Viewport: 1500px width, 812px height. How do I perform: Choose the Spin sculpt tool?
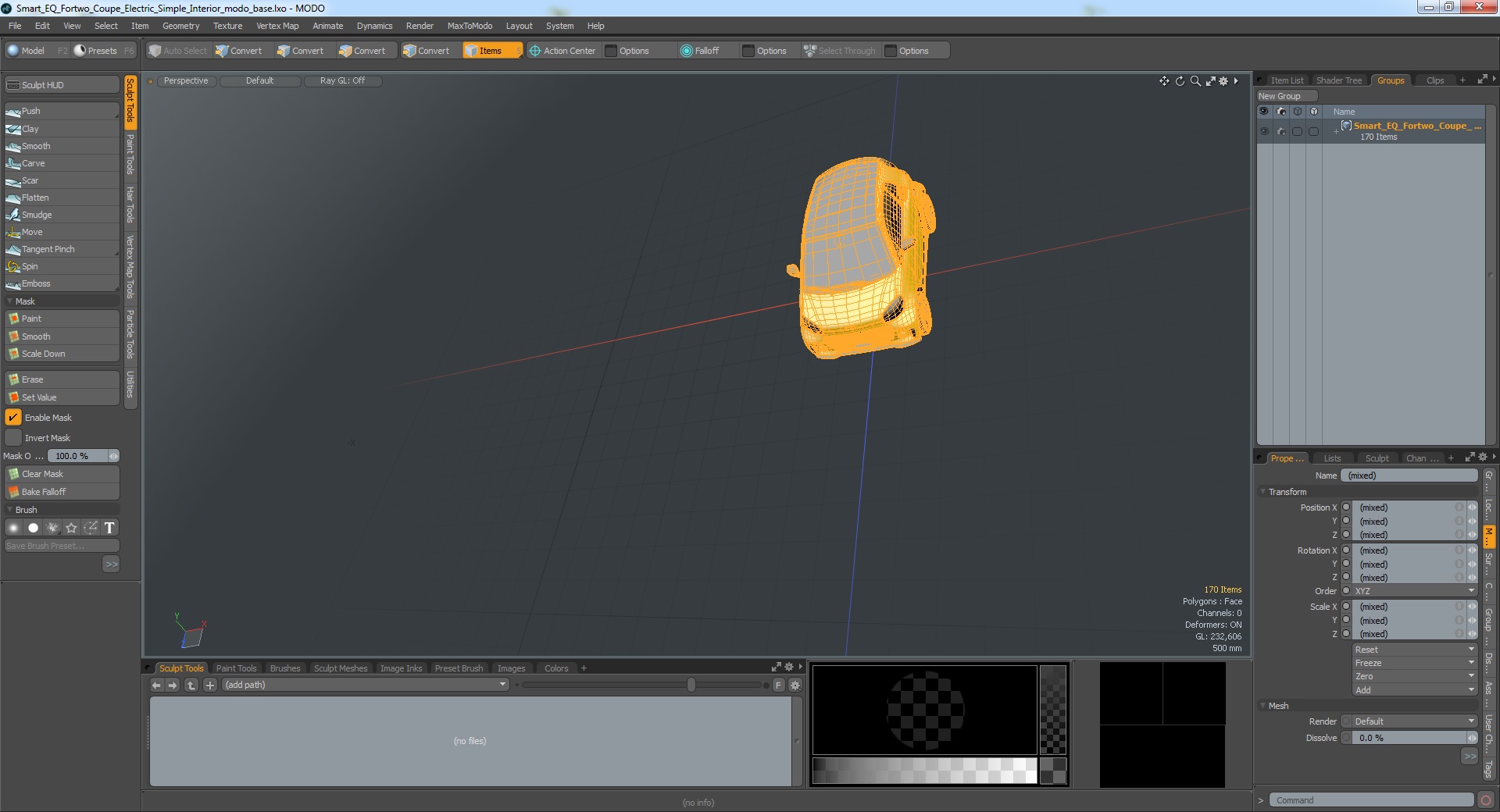(62, 266)
